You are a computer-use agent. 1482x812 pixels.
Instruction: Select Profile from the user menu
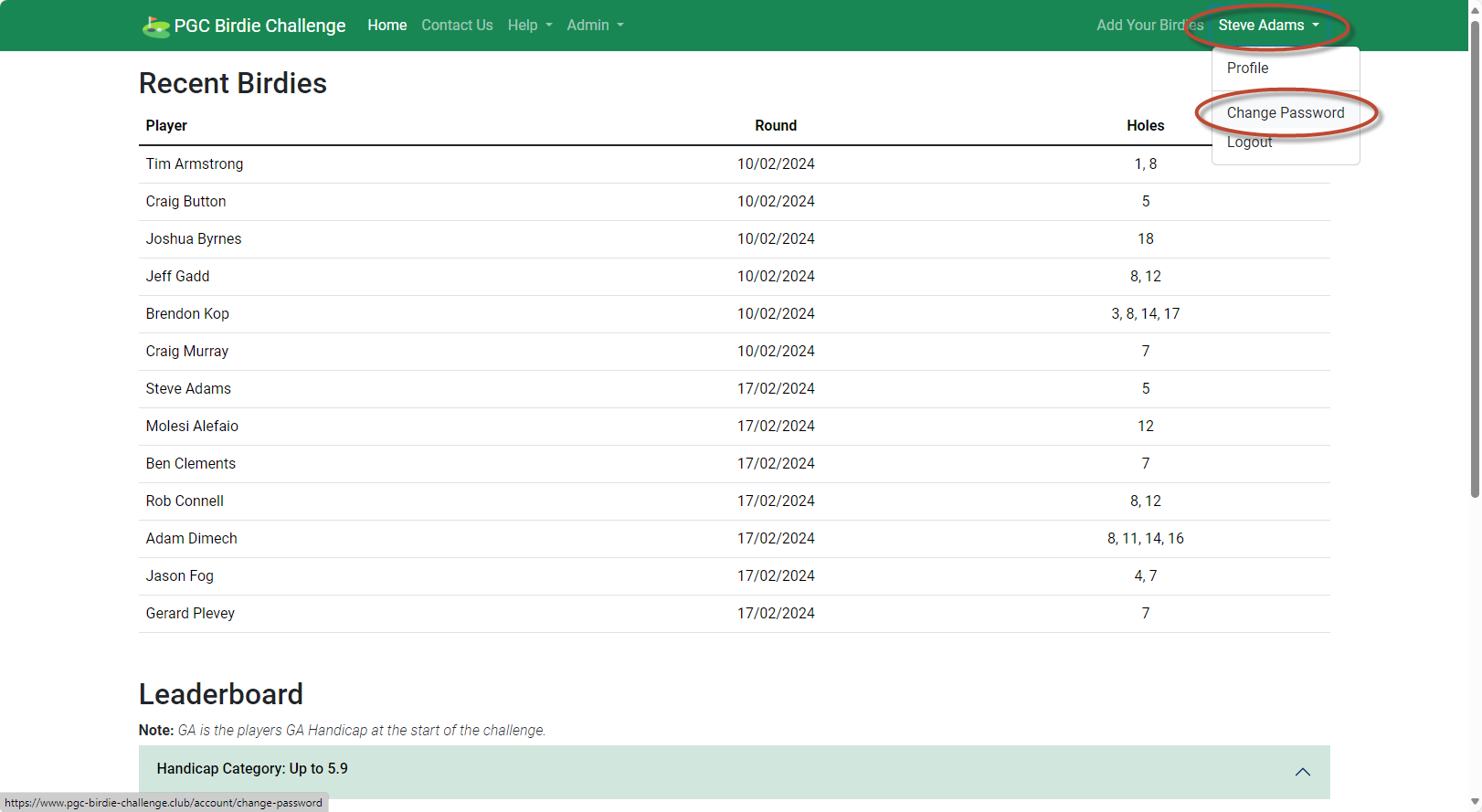1247,69
